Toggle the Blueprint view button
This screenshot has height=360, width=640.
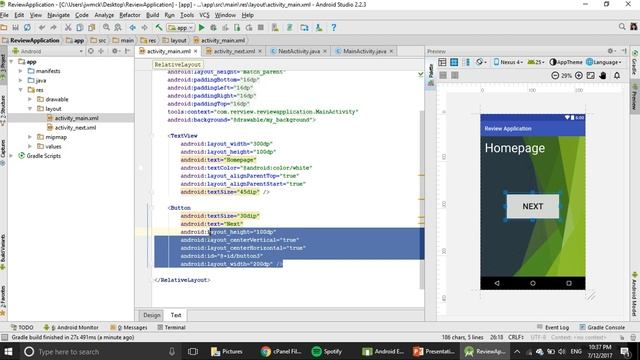tap(454, 62)
